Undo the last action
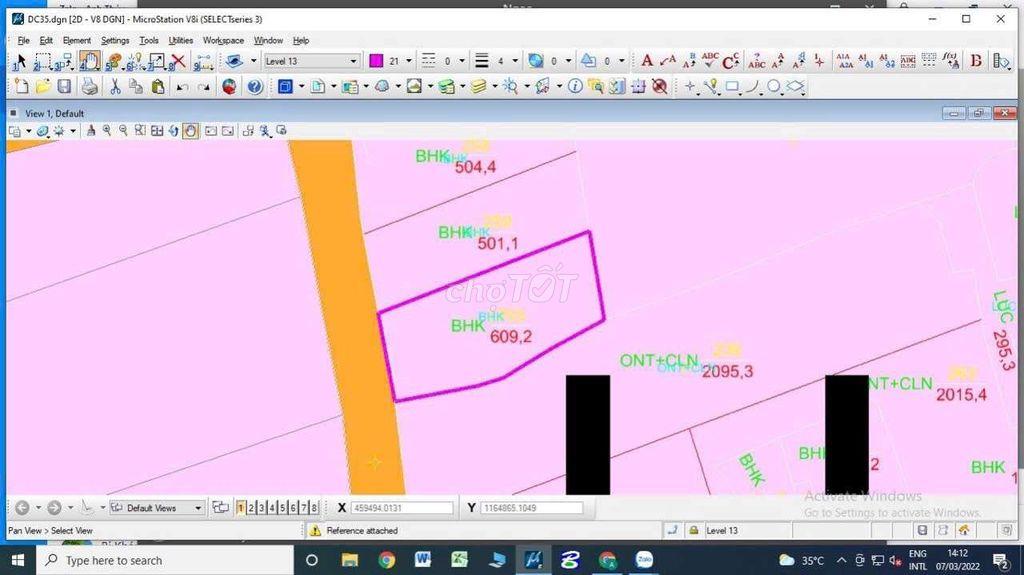Viewport: 1024px width, 575px height. click(x=183, y=87)
